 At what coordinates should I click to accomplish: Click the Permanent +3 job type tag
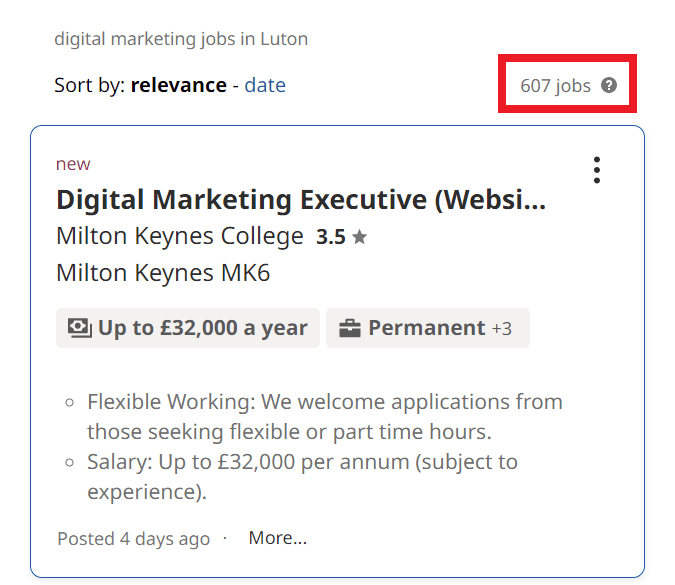[x=427, y=328]
